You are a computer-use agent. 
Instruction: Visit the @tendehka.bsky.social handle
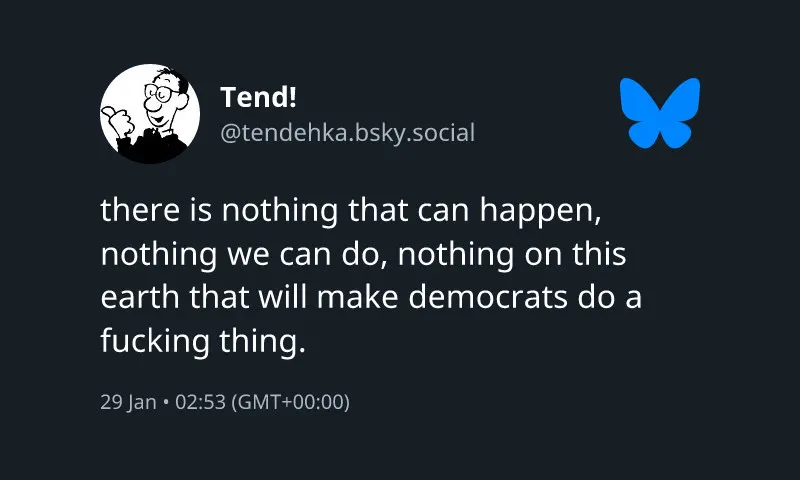pos(347,132)
